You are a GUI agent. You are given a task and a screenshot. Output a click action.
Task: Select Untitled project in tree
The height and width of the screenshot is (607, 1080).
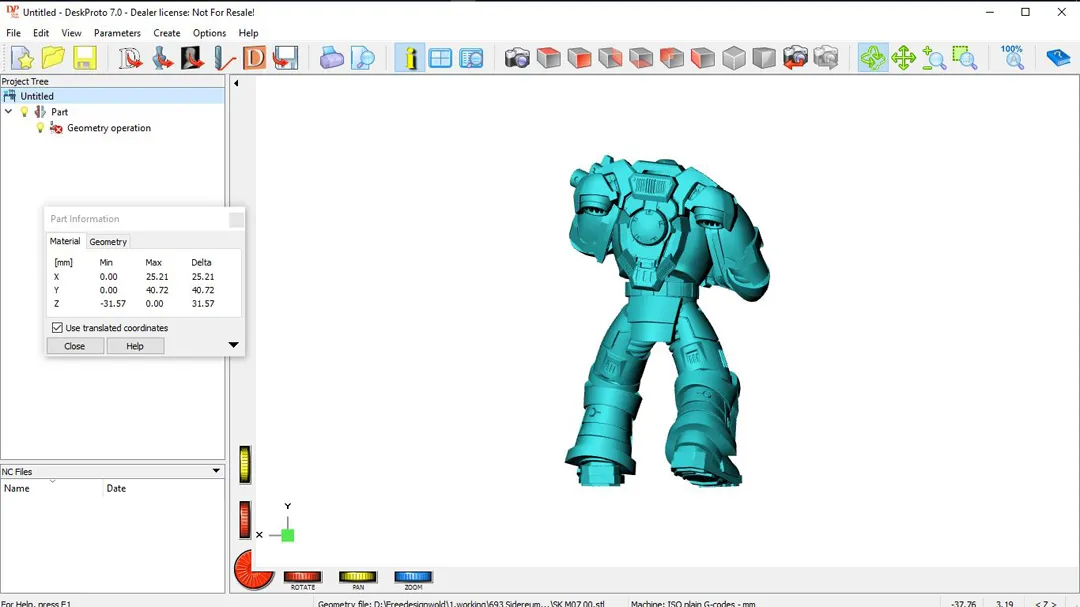click(x=37, y=96)
